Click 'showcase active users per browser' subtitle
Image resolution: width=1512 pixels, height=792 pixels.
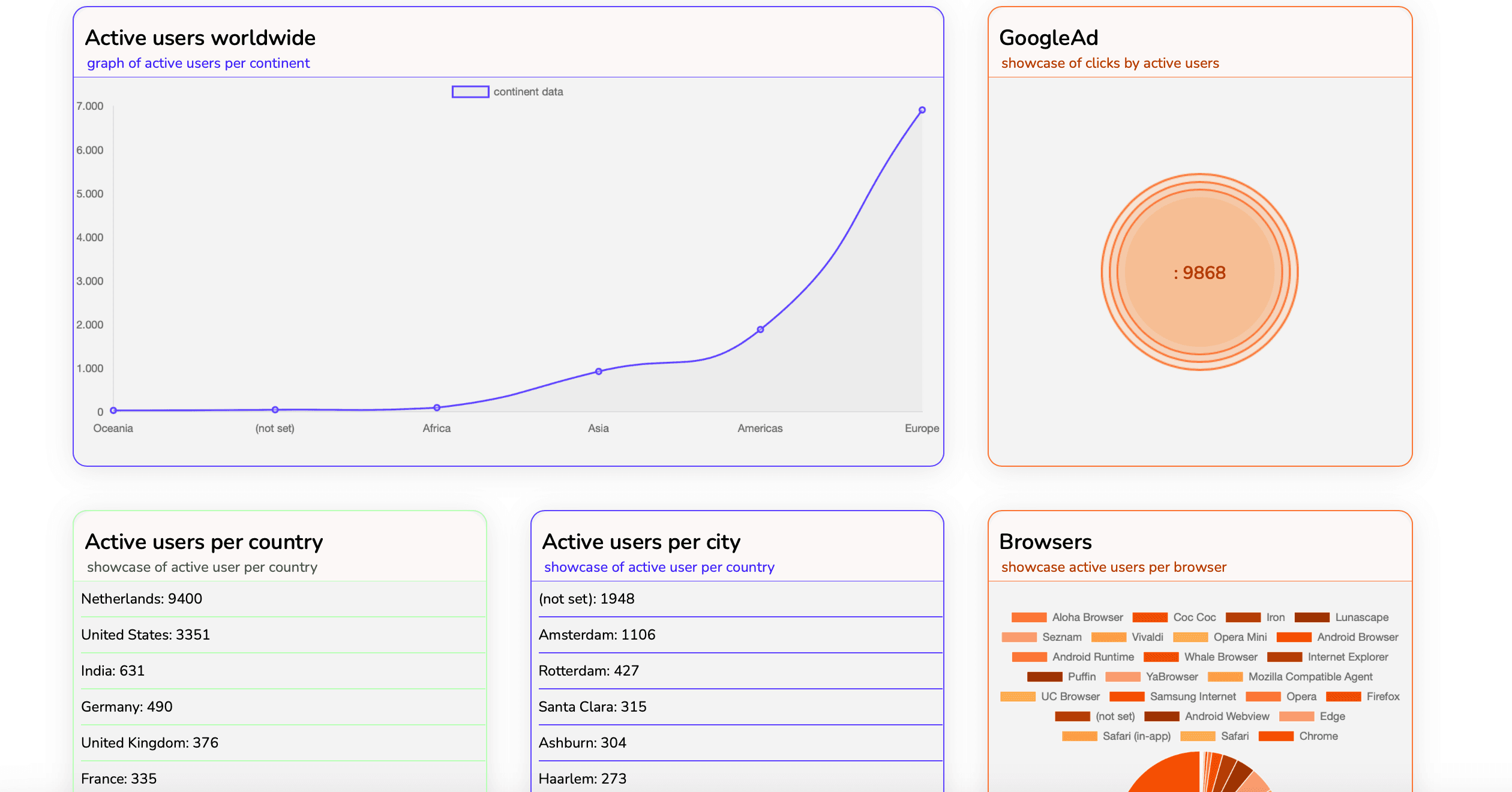point(1114,567)
